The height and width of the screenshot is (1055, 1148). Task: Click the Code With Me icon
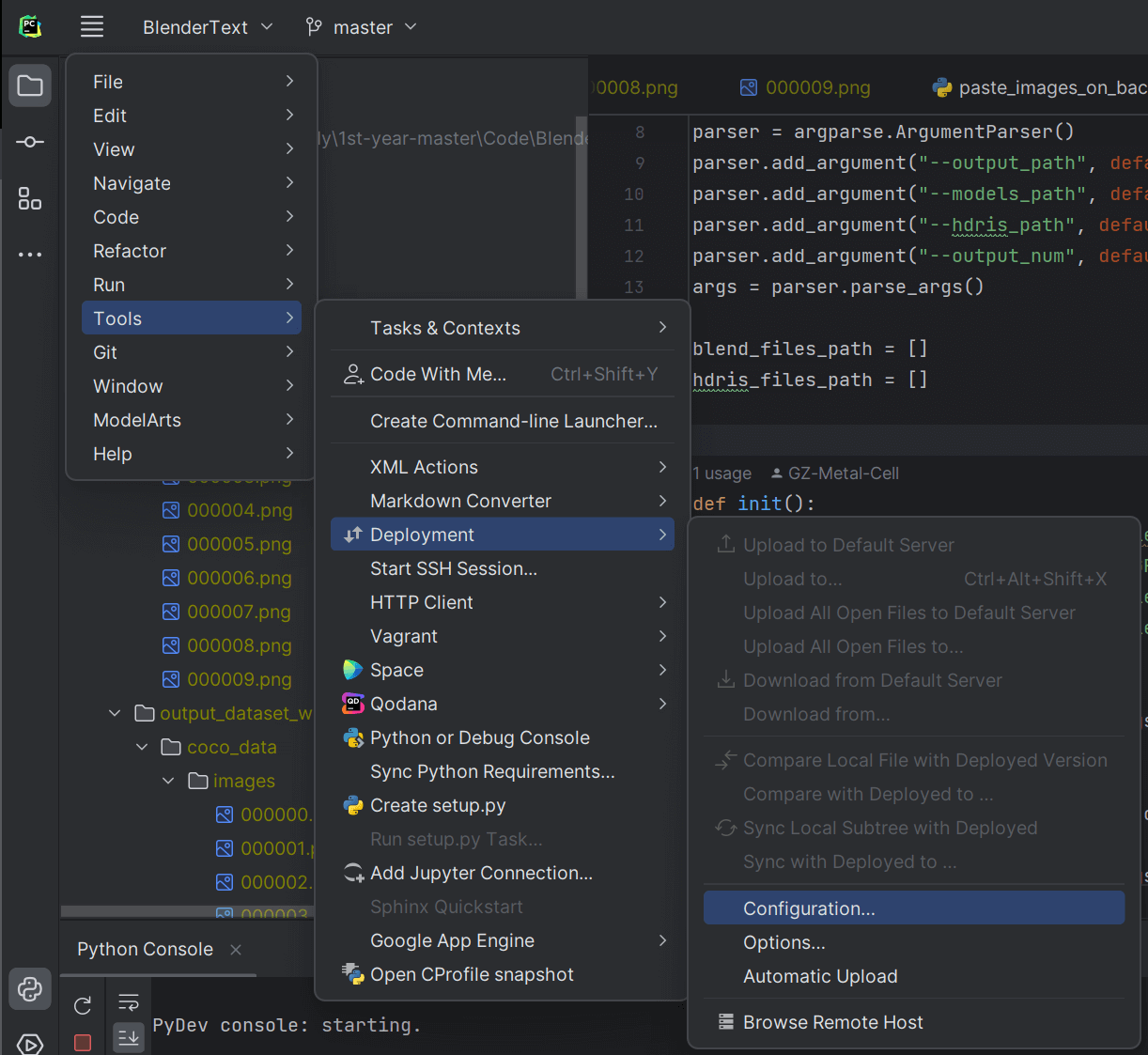pos(353,375)
